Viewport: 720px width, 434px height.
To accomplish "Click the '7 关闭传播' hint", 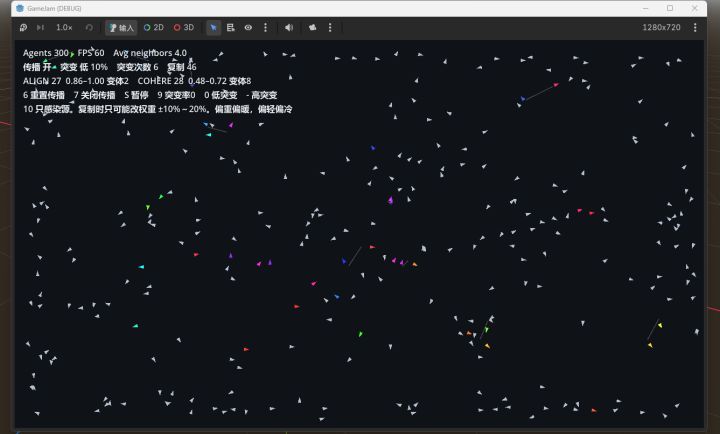I will coord(95,95).
